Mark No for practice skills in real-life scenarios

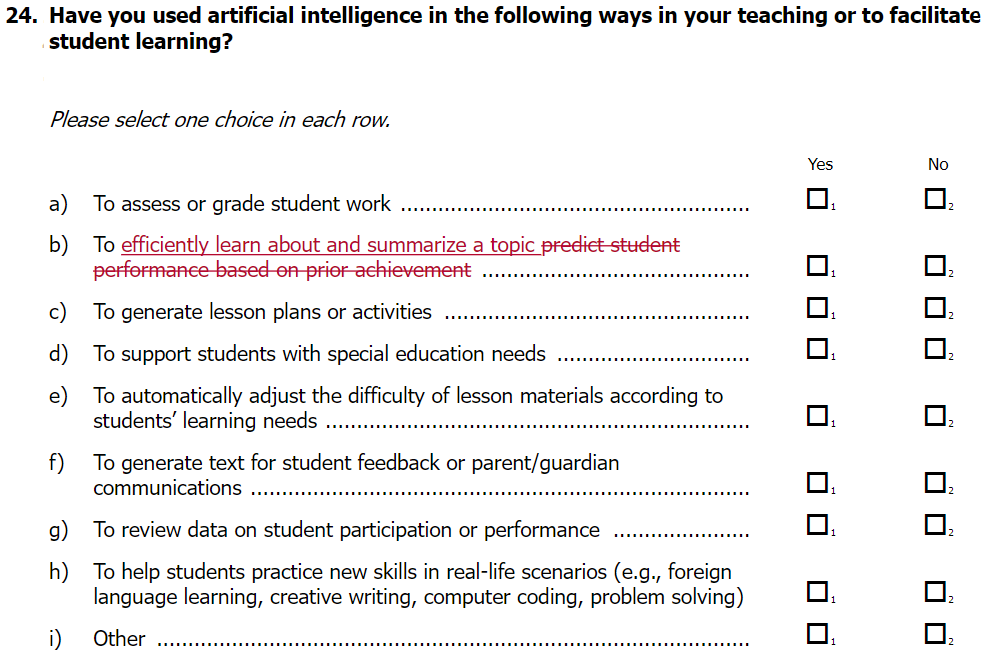(936, 592)
